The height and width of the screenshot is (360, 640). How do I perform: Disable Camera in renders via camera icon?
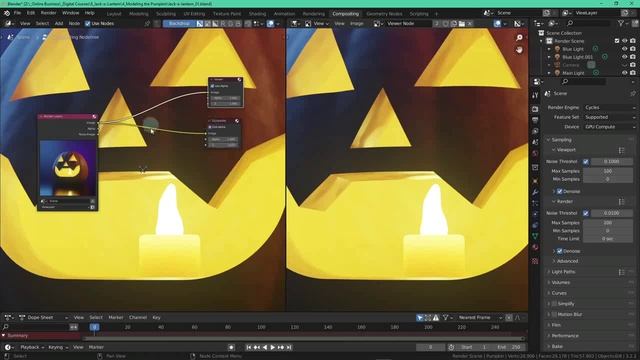(633, 65)
